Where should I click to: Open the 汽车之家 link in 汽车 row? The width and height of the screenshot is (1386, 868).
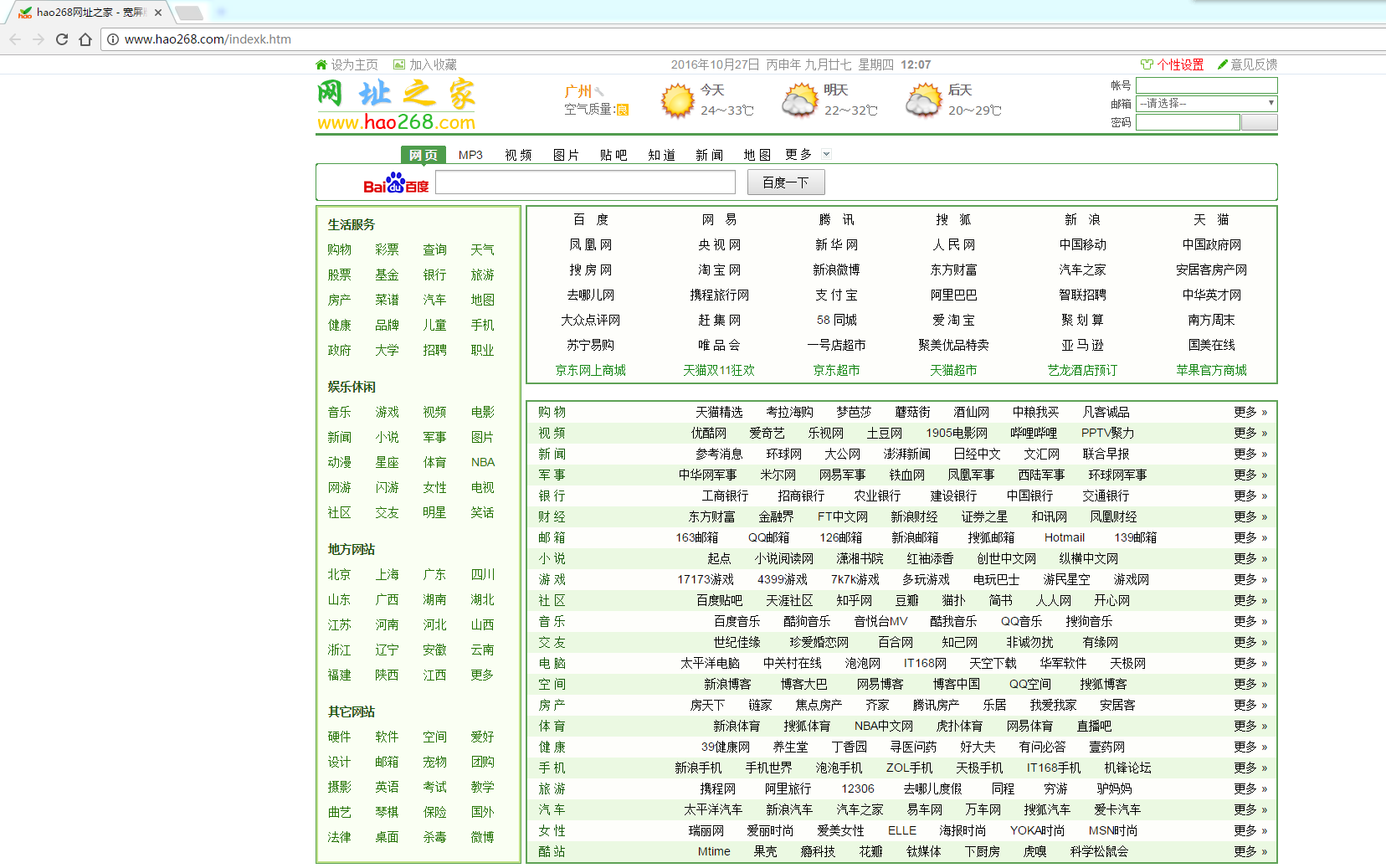[860, 809]
